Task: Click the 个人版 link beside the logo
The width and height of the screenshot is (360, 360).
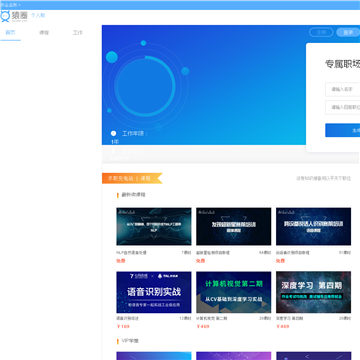Action: point(38,15)
